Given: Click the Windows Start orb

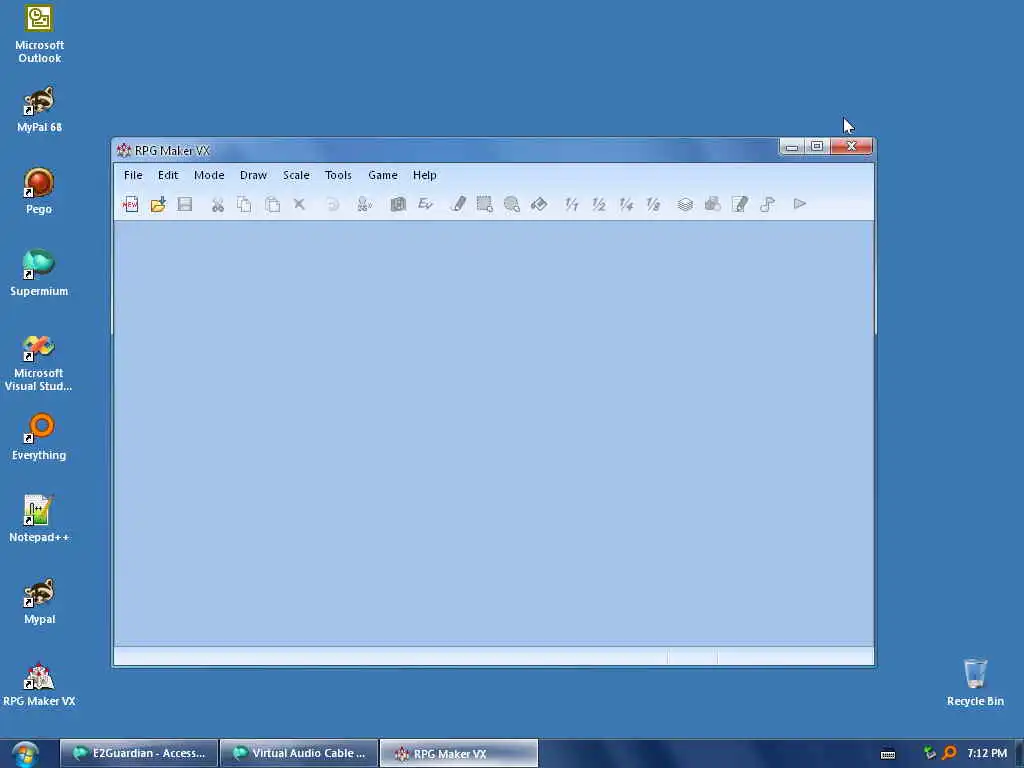Looking at the screenshot, I should point(25,754).
